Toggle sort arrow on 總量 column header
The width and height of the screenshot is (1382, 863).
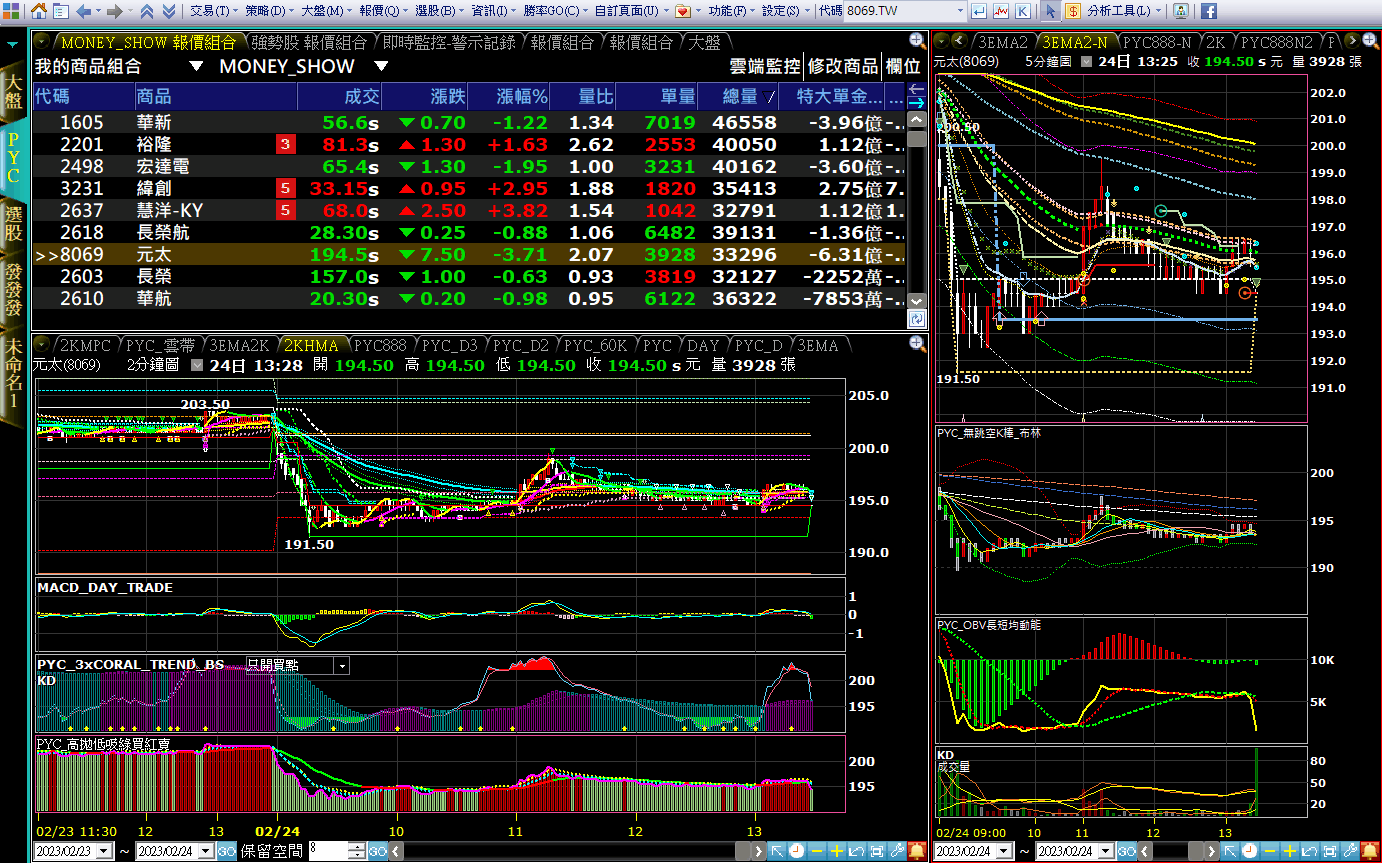click(768, 97)
